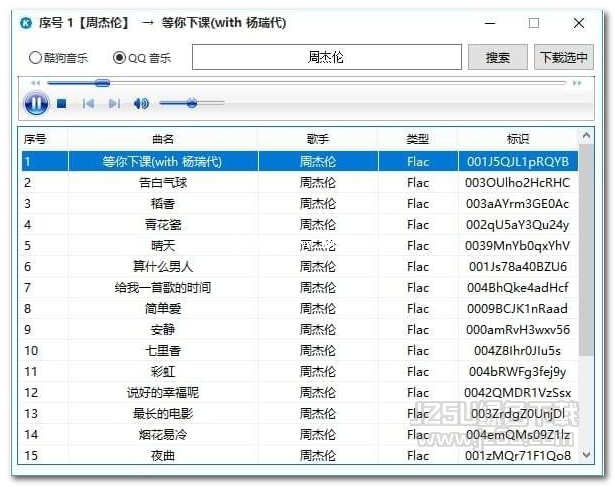Select the song 说好的幸福呢
Screen dimensions: 615x487
point(163,393)
